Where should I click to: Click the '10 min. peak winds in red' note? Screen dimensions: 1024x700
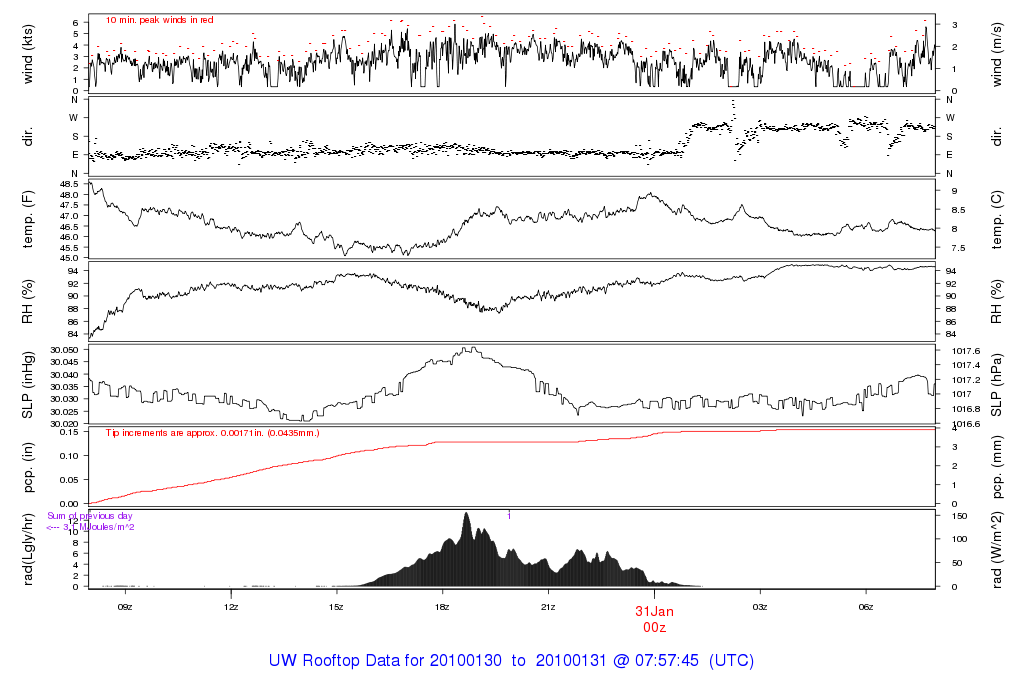(x=160, y=20)
